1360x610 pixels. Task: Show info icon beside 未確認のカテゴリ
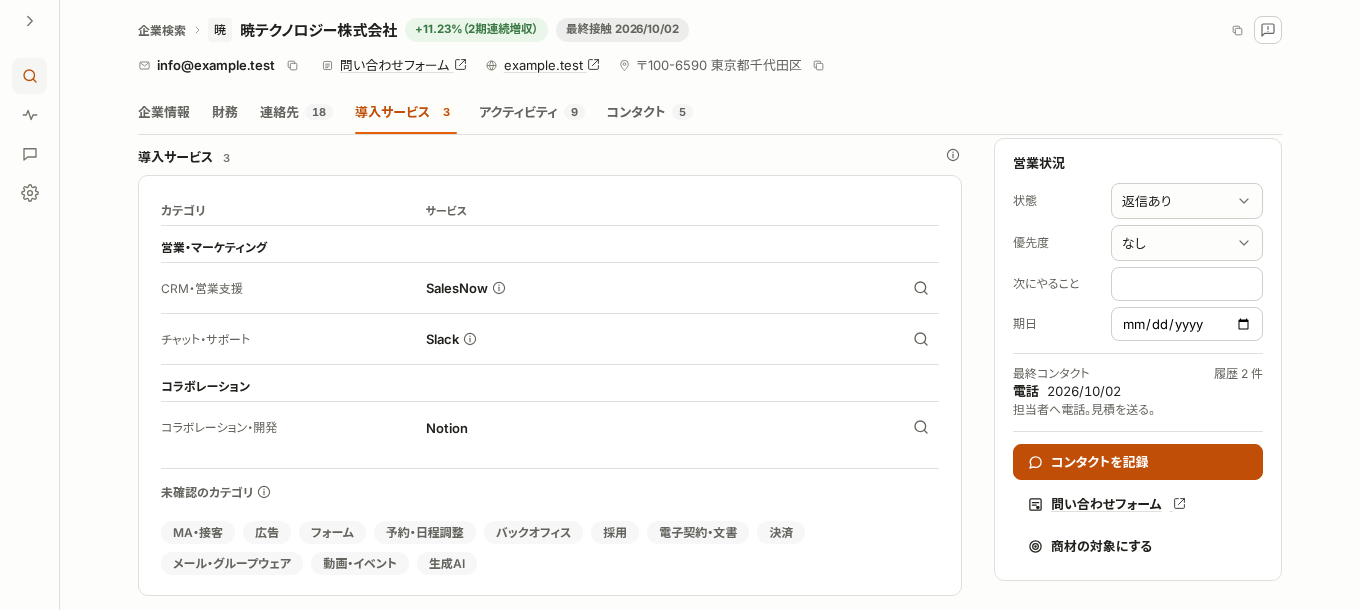pyautogui.click(x=264, y=492)
